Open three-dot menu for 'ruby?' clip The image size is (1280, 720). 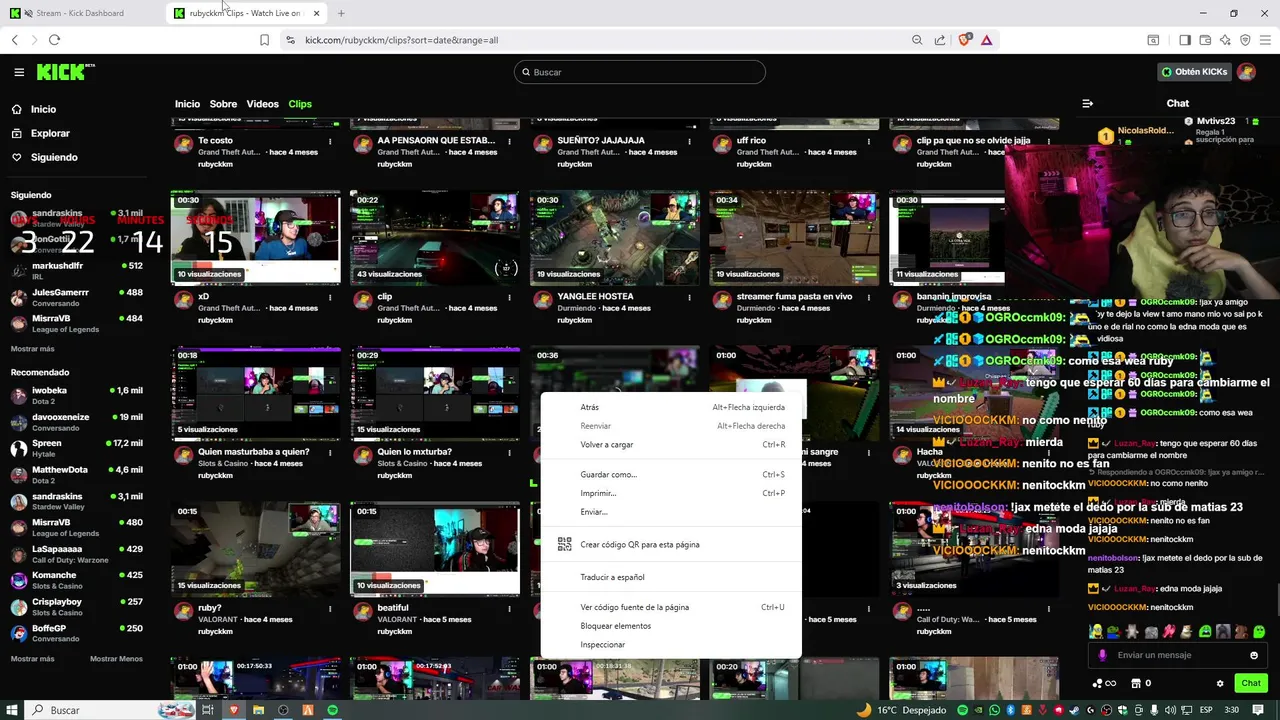(330, 608)
